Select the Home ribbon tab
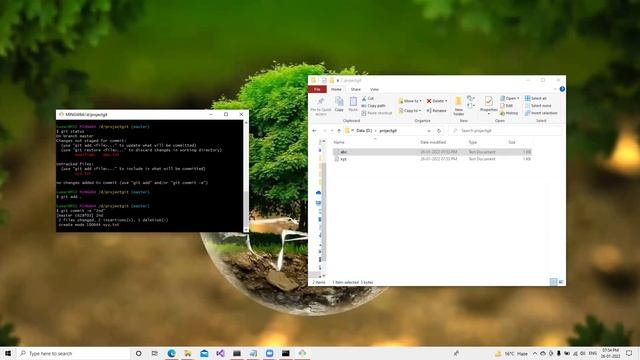This screenshot has width=640, height=360. pos(336,89)
